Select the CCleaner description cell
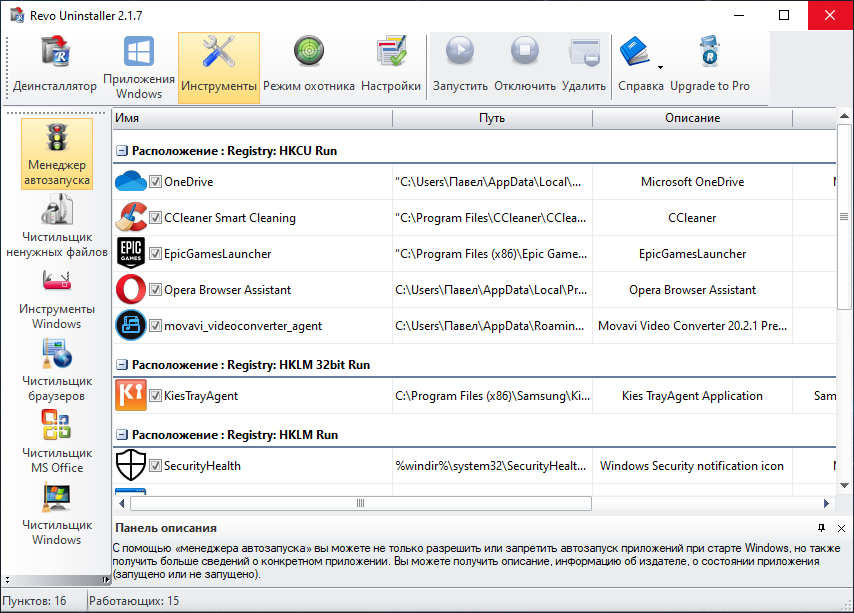854x613 pixels. [692, 217]
